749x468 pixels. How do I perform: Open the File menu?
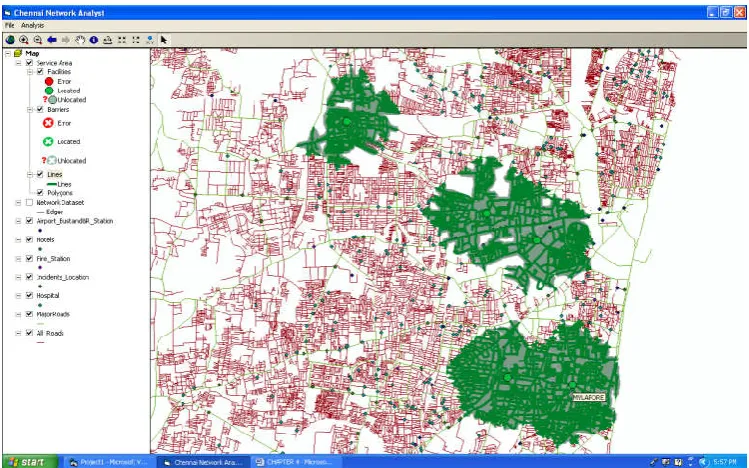tap(9, 25)
